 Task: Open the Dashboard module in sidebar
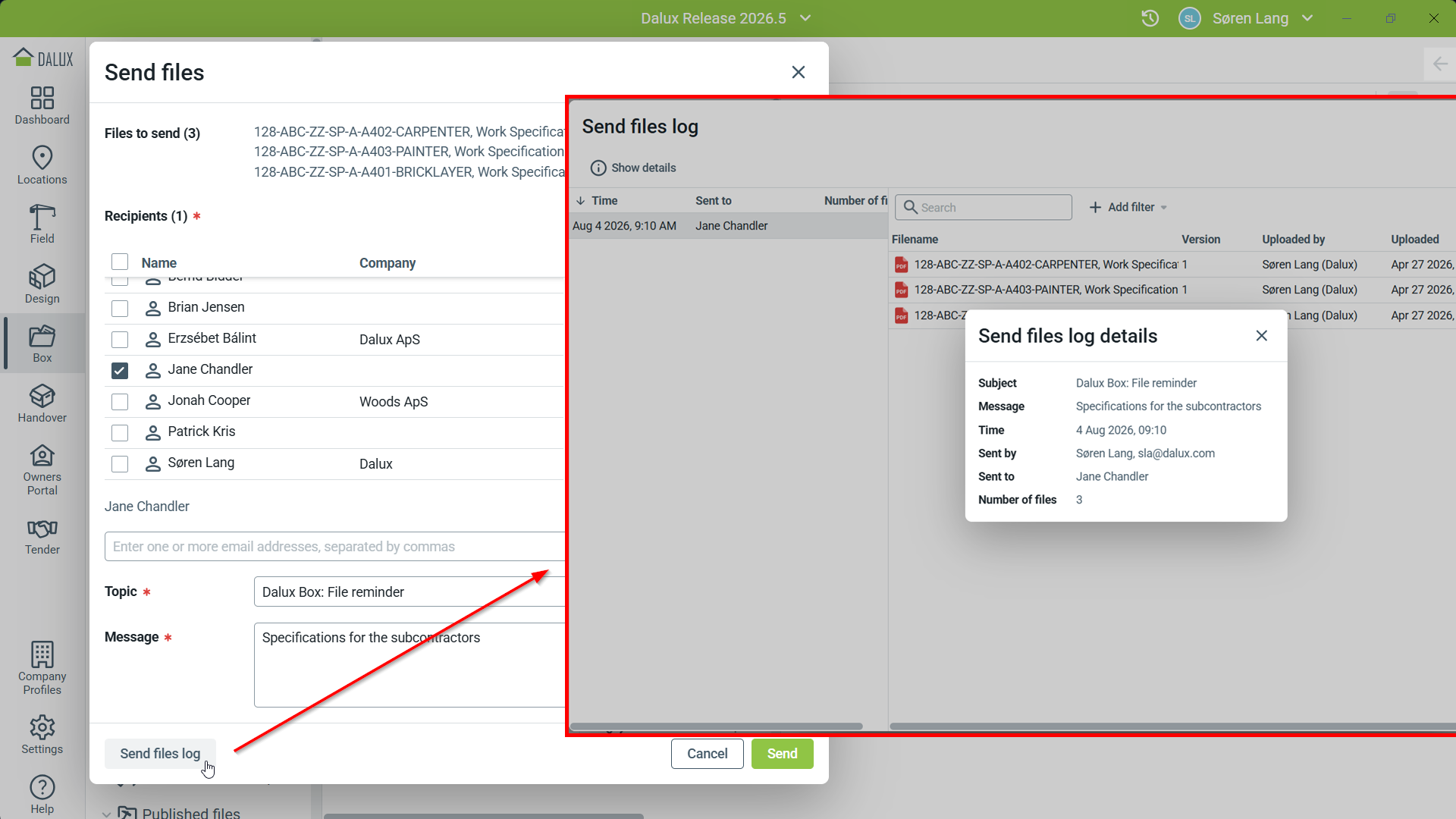point(42,105)
